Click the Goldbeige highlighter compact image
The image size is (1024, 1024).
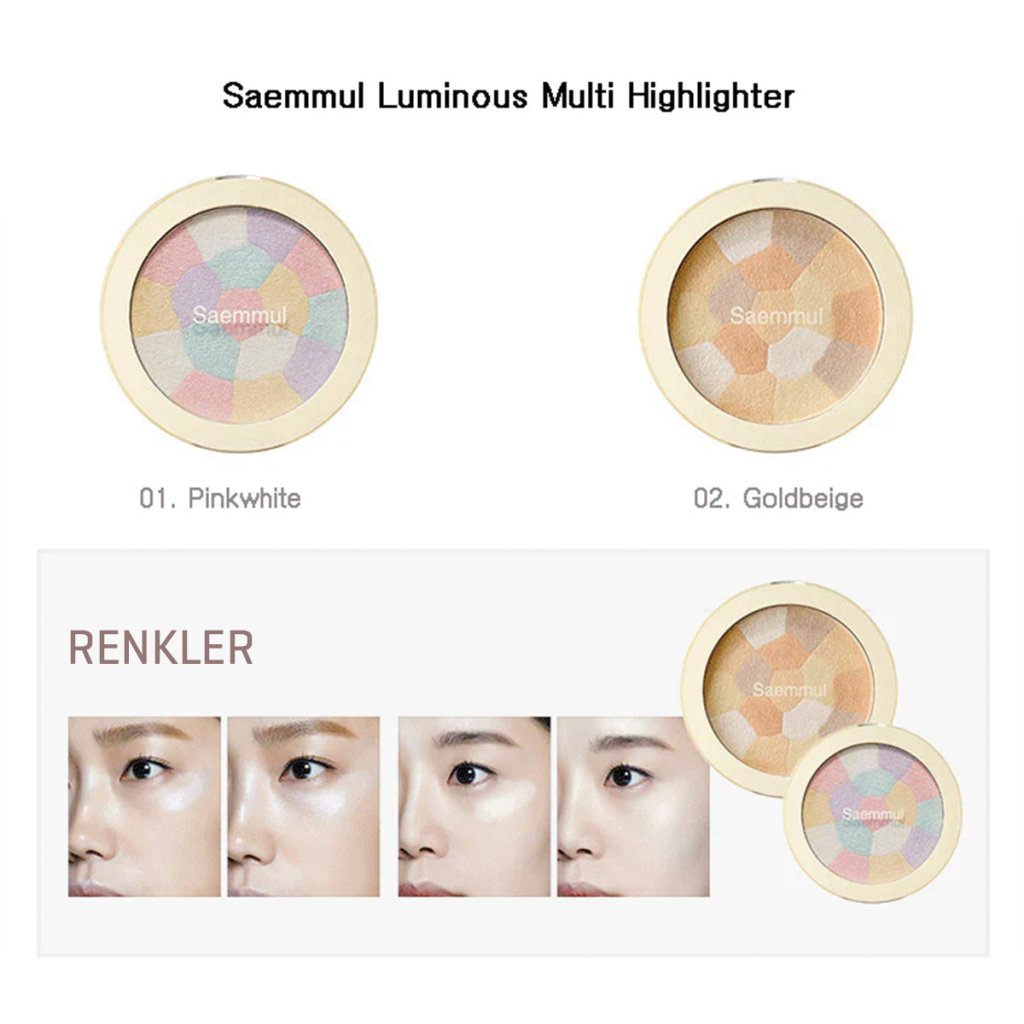(776, 315)
